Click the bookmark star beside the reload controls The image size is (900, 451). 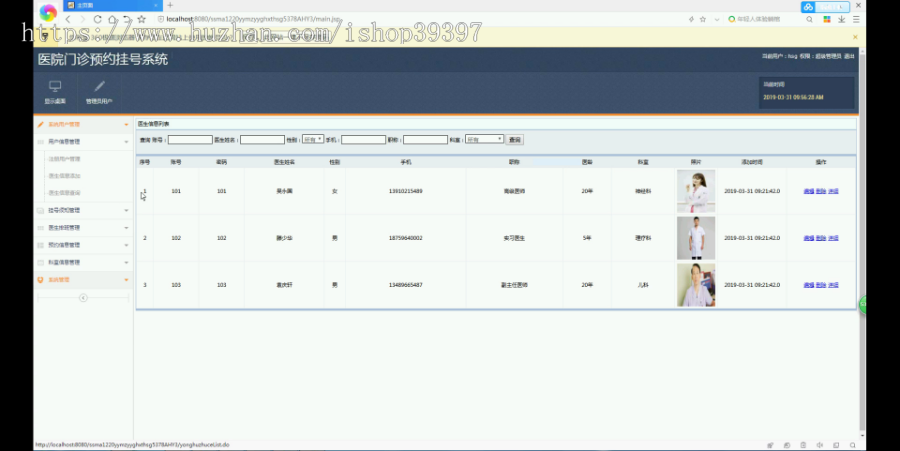(x=141, y=19)
